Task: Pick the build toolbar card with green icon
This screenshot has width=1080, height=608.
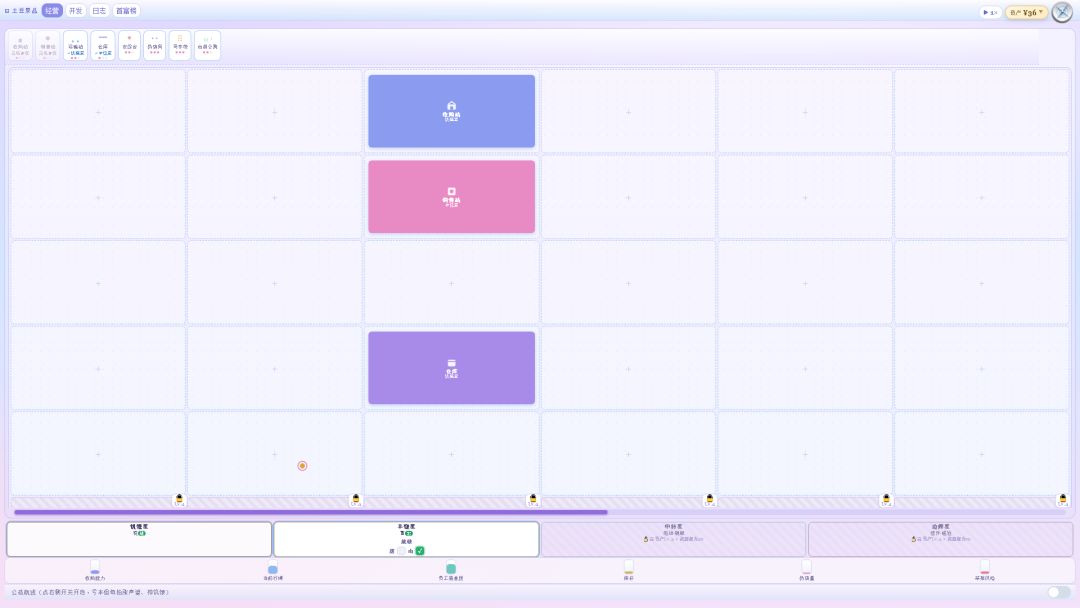Action: point(207,45)
